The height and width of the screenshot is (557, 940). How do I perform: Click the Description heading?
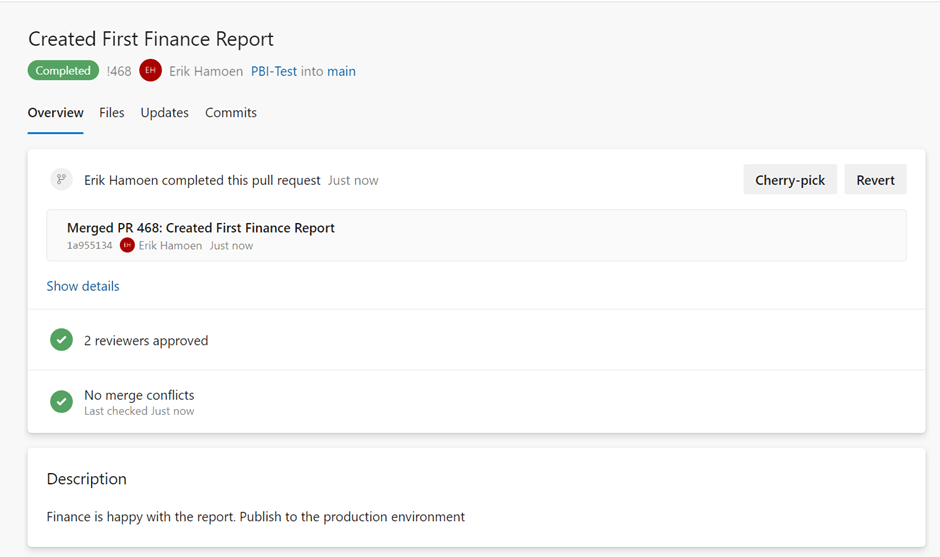(87, 479)
